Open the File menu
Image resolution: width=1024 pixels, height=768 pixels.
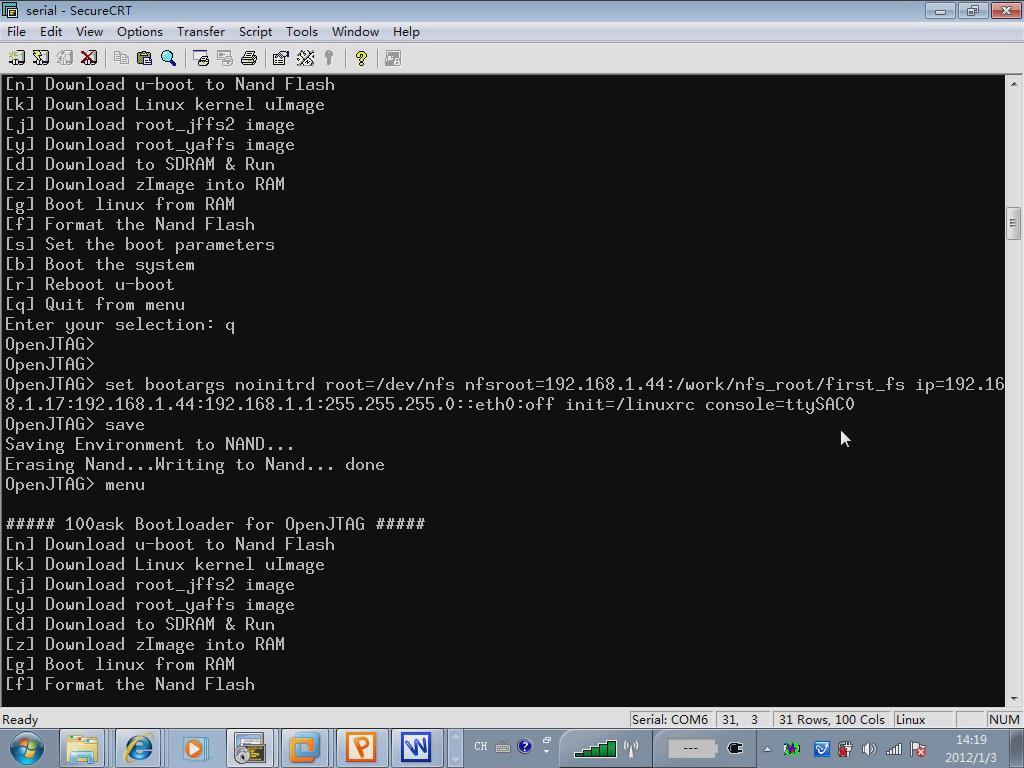16,31
